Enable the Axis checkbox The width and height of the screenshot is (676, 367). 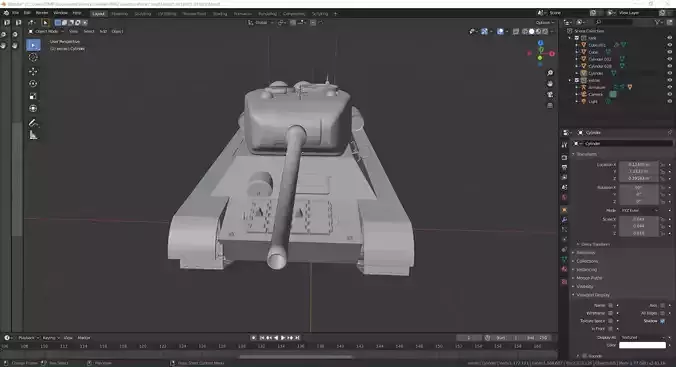tap(663, 305)
